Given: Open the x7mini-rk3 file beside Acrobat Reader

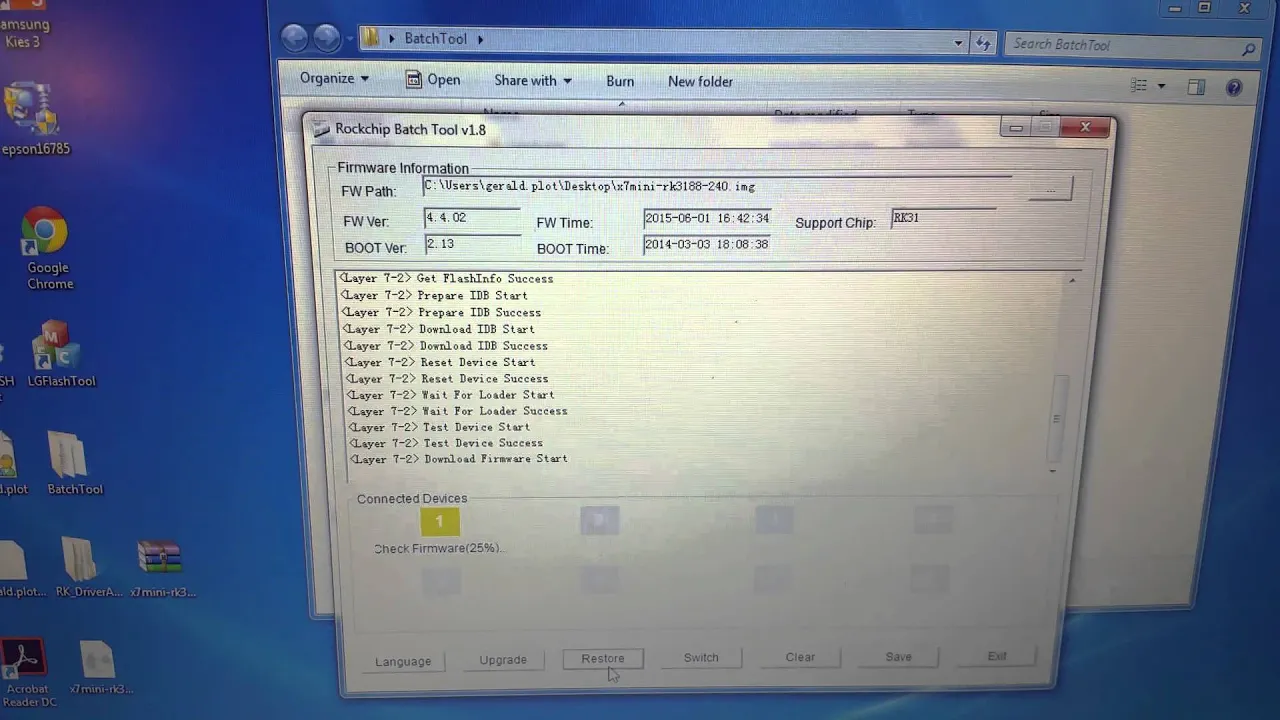Looking at the screenshot, I should tap(99, 668).
